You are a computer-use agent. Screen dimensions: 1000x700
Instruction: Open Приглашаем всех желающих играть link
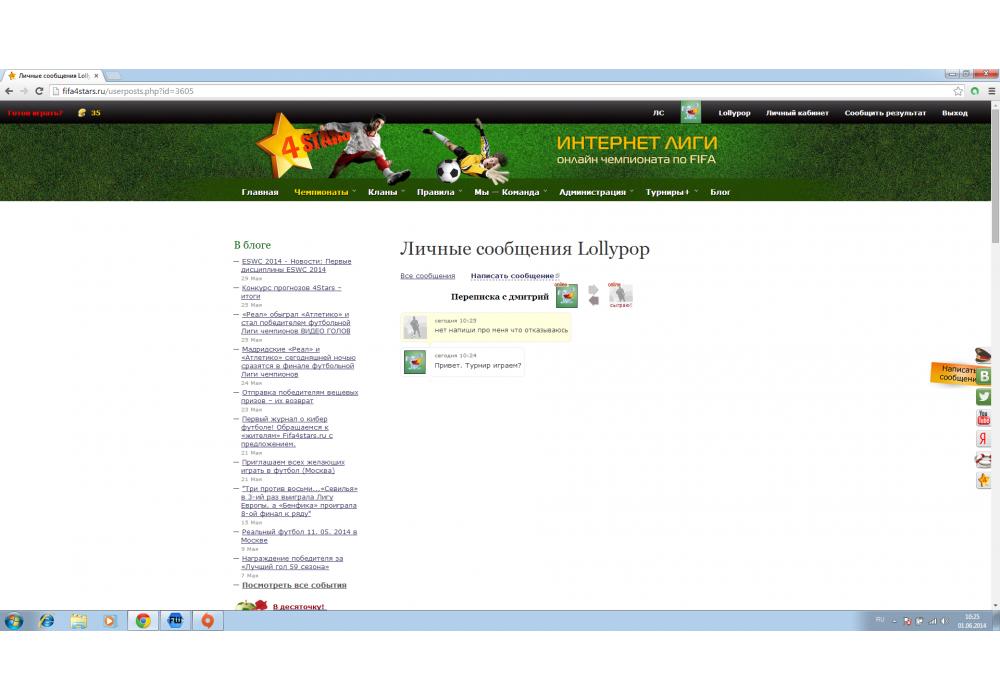coord(292,466)
